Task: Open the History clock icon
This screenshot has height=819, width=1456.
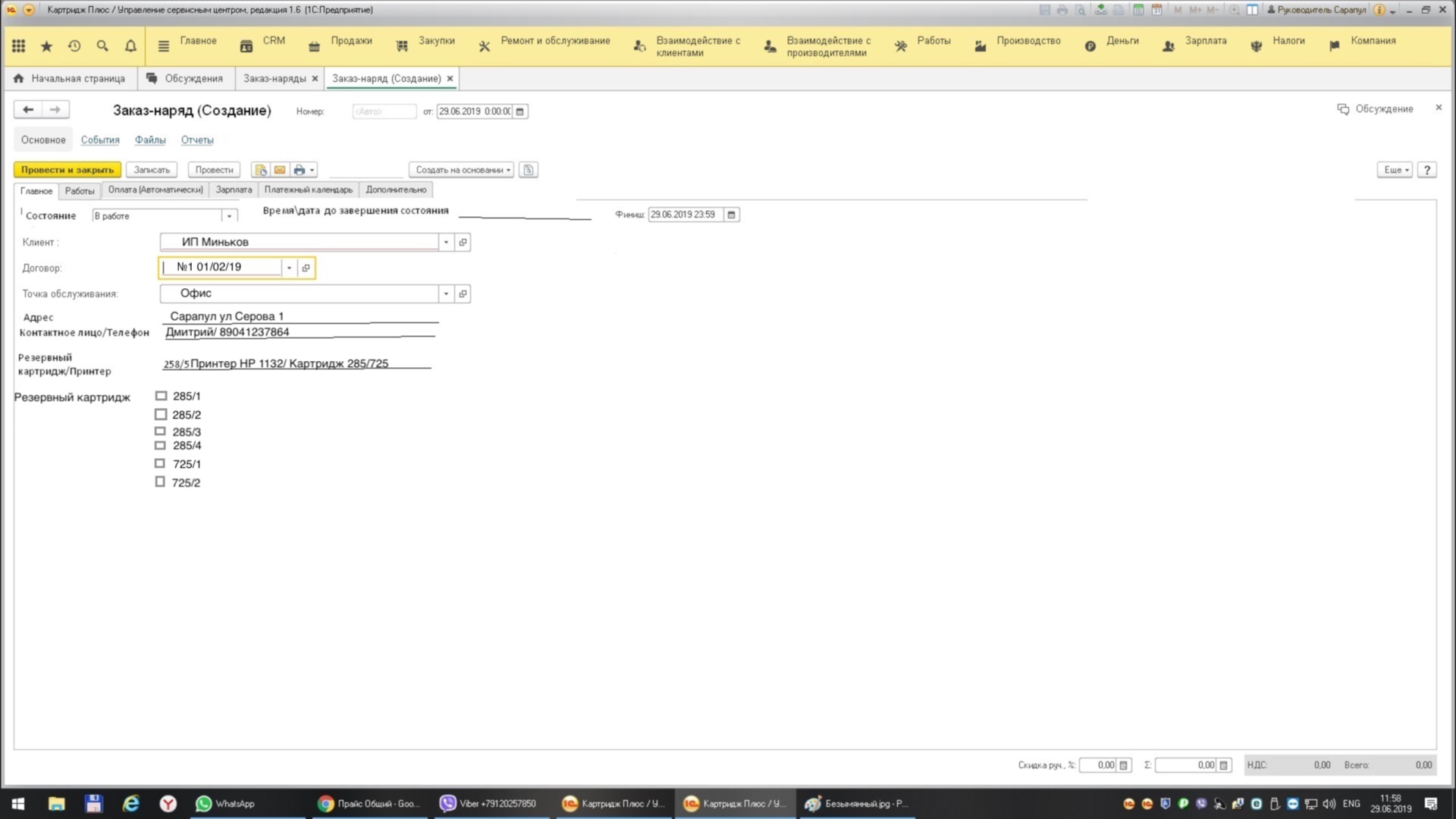Action: 74,46
